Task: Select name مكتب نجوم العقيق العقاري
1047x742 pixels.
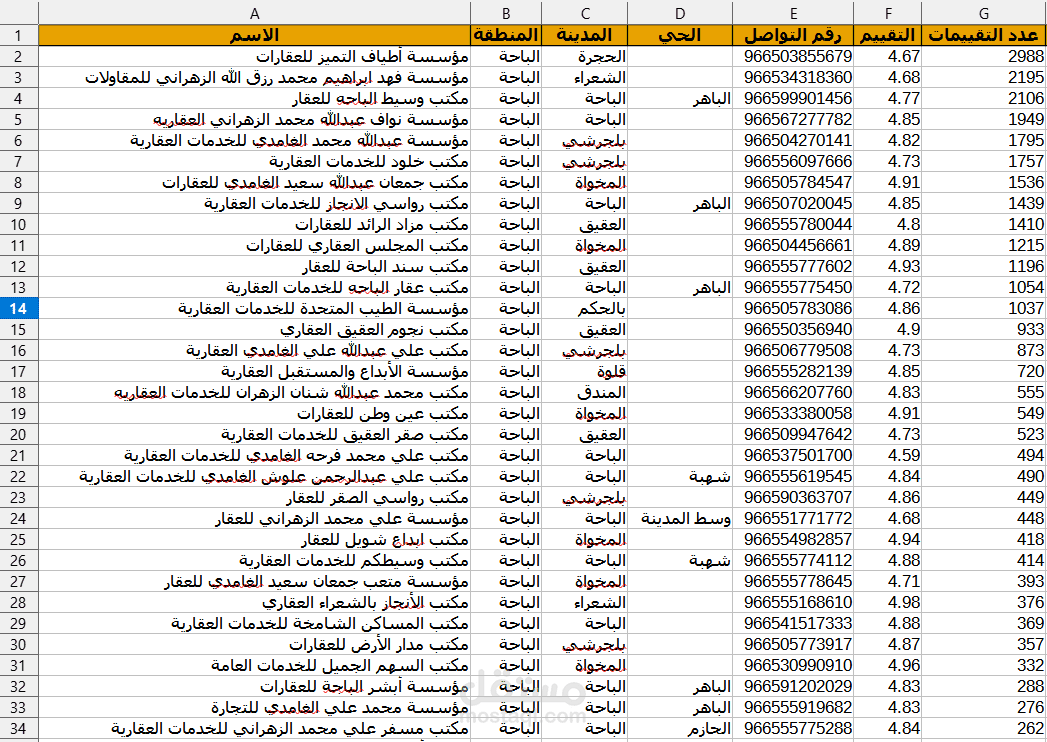Action: 254,329
